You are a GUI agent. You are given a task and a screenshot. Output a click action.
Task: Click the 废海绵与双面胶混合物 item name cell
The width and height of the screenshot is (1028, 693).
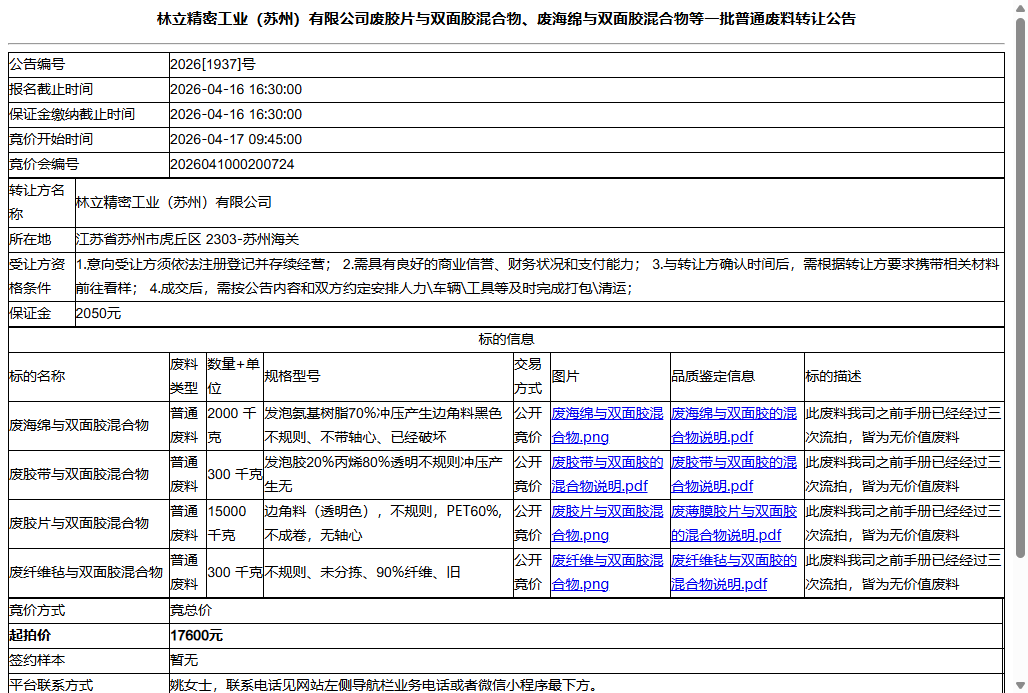pos(89,426)
